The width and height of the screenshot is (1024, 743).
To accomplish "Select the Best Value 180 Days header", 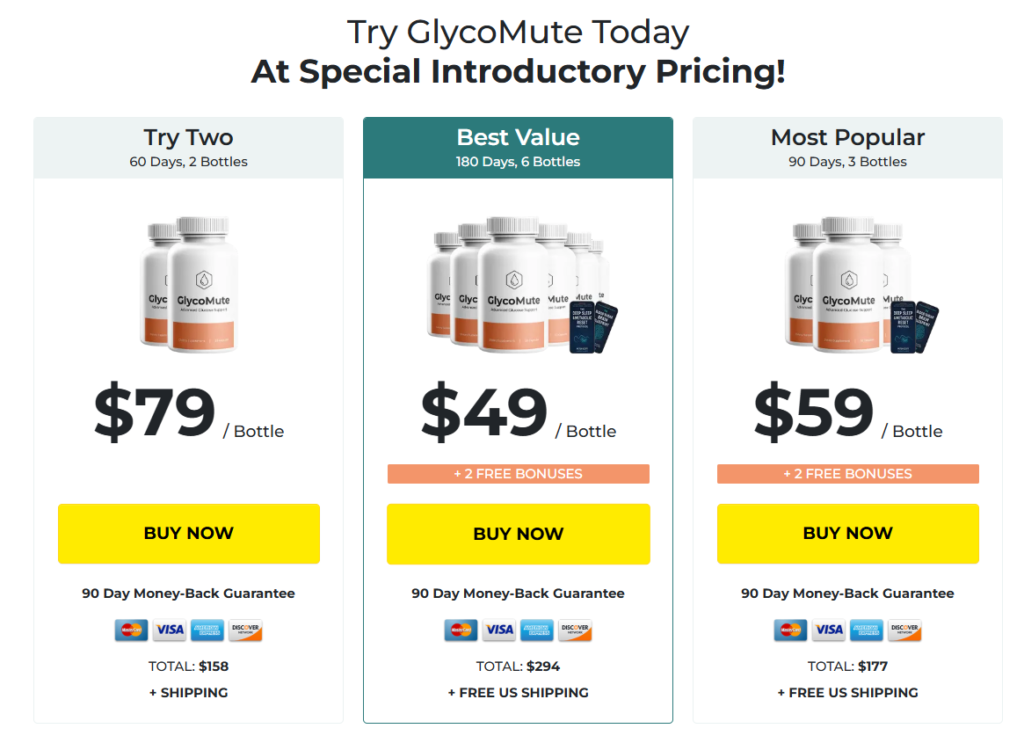I will click(x=518, y=146).
